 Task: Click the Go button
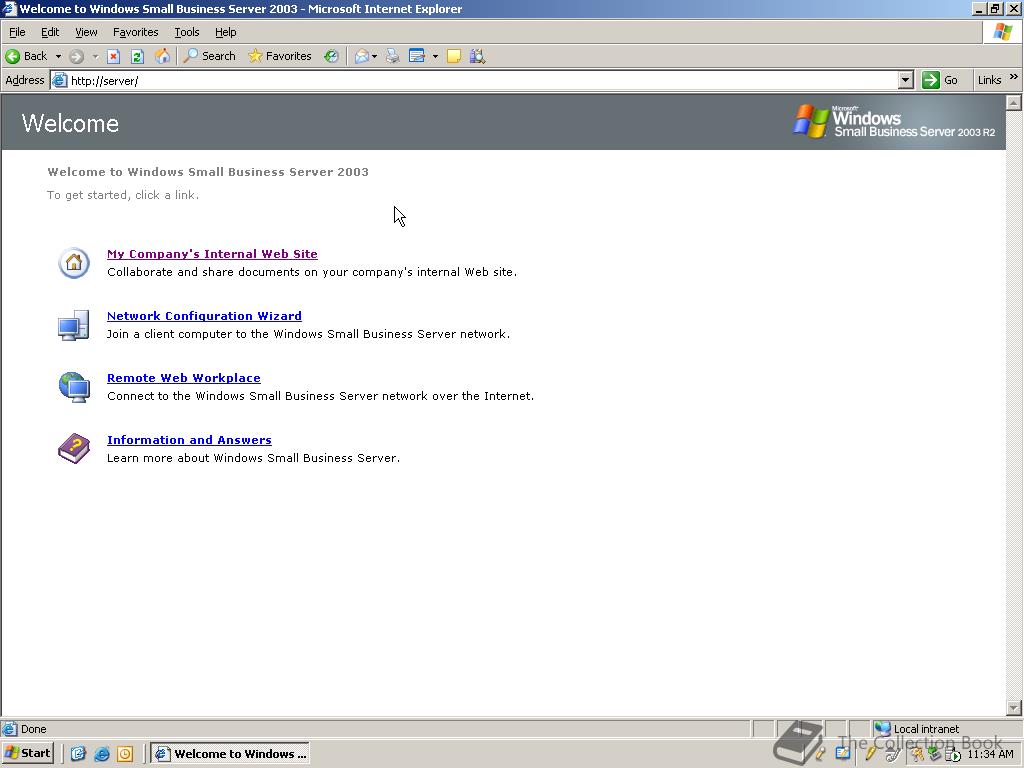click(x=940, y=80)
